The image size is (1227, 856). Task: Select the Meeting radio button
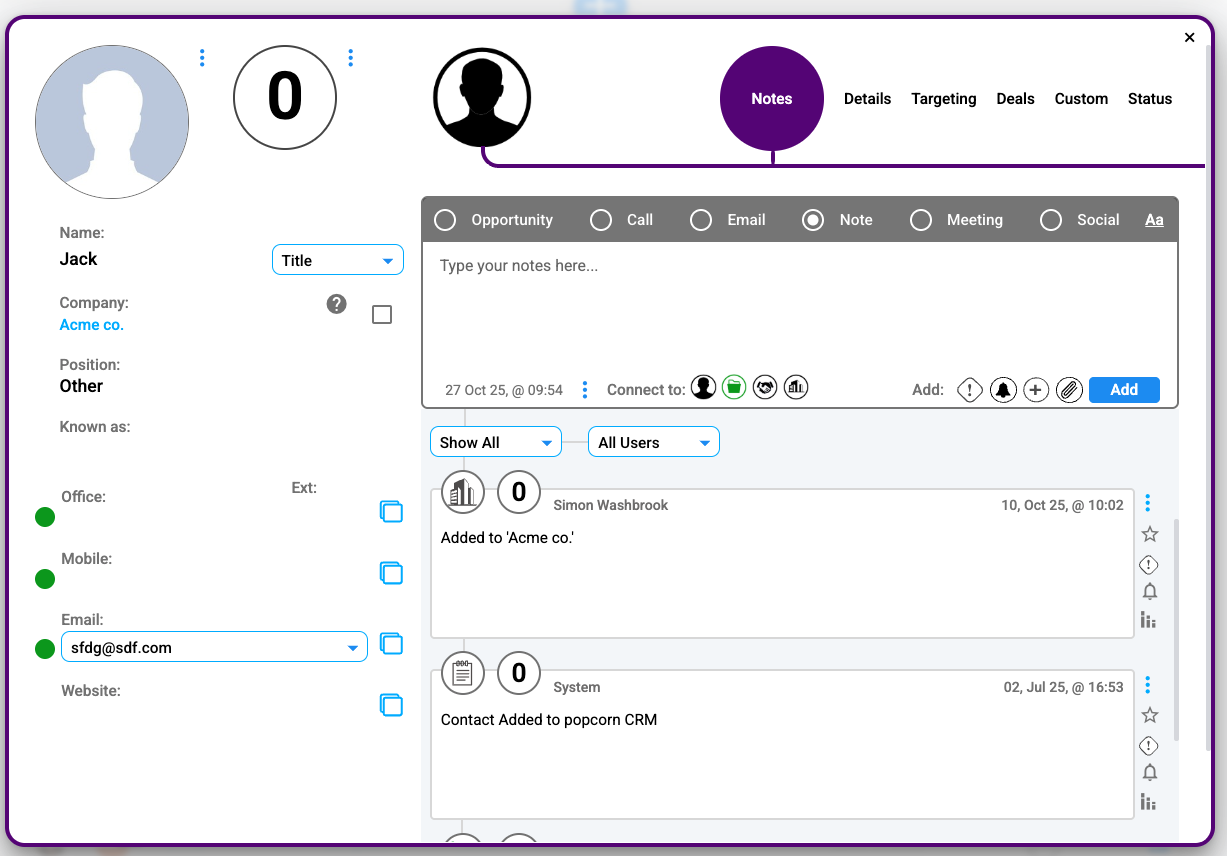coord(920,220)
